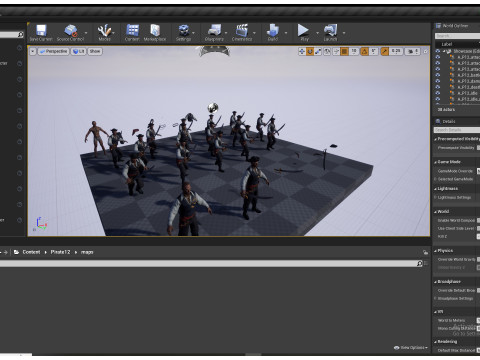Click the World Outliner search field
480x360 pixels.
point(457,36)
